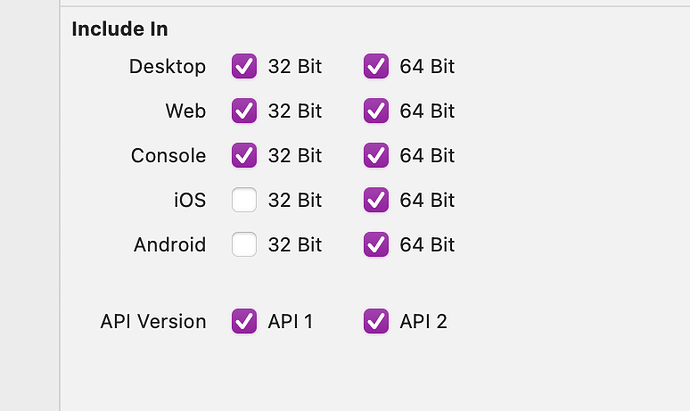Screen dimensions: 690x411
Task: Uncheck Desktop 64 Bit checkbox
Action: (x=376, y=67)
